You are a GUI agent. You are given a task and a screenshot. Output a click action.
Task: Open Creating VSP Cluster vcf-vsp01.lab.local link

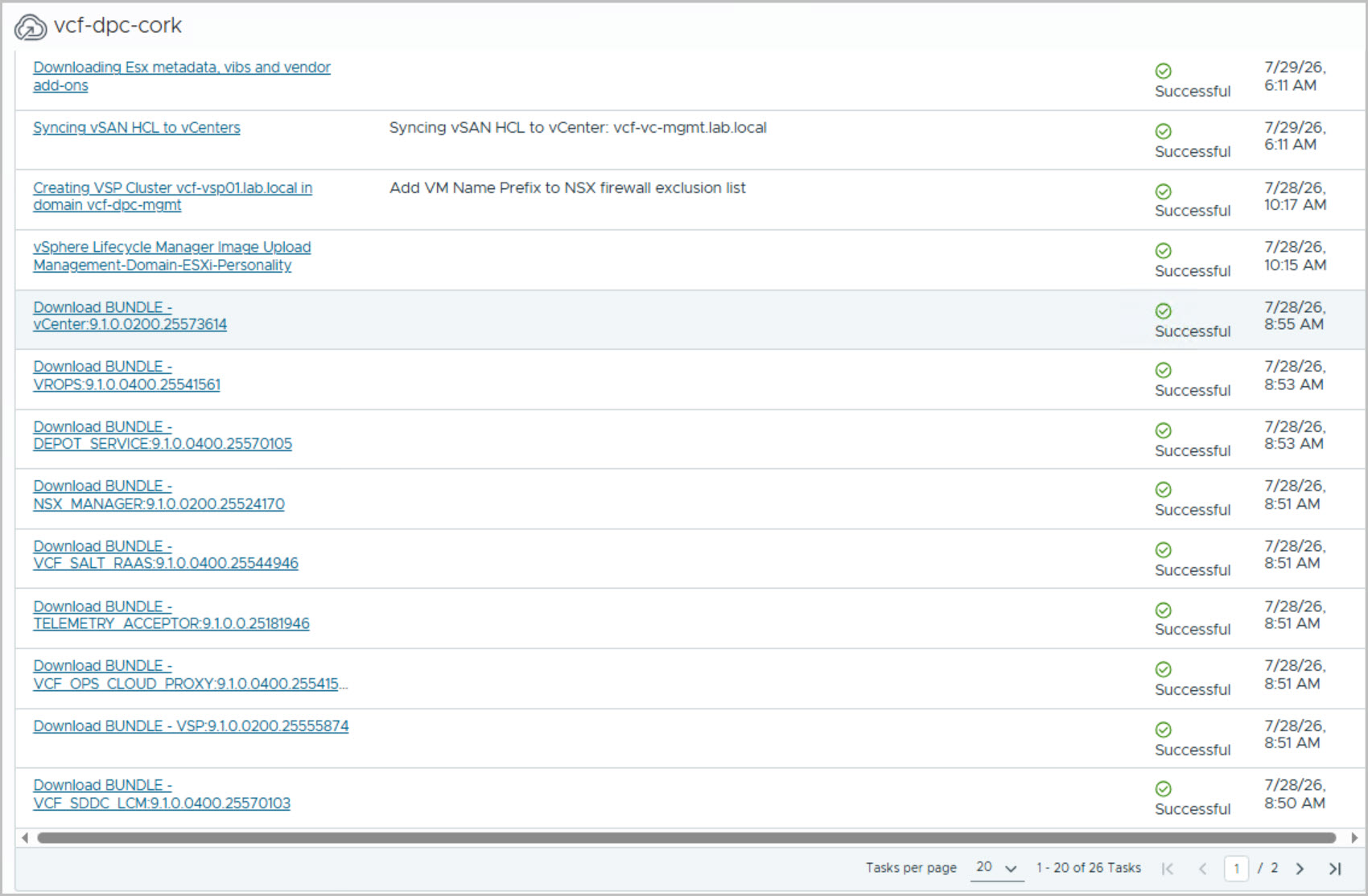pos(172,196)
